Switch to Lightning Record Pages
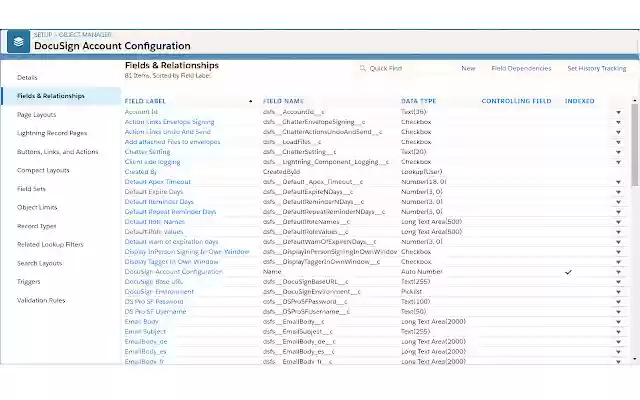Viewport: 640px width, 400px height. pyautogui.click(x=51, y=133)
